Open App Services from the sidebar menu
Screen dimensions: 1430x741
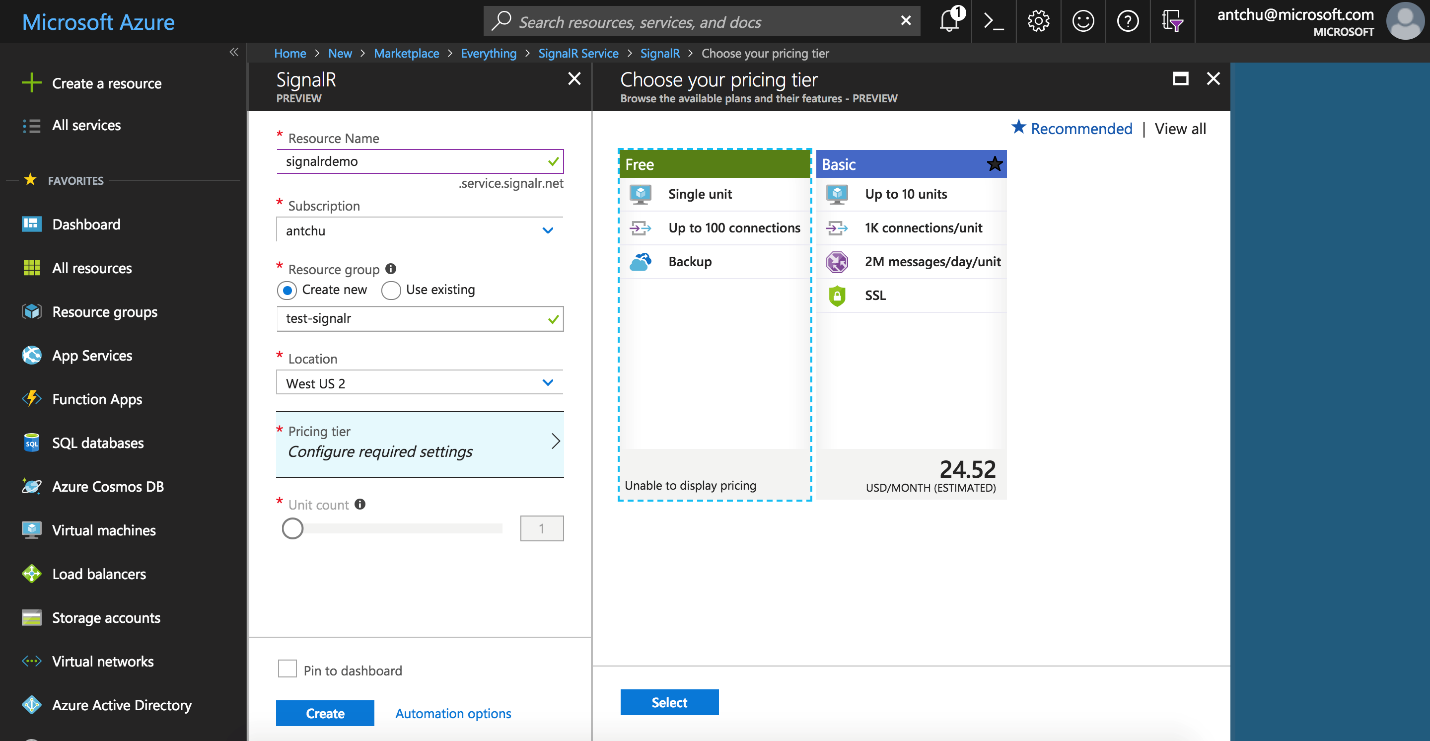92,356
